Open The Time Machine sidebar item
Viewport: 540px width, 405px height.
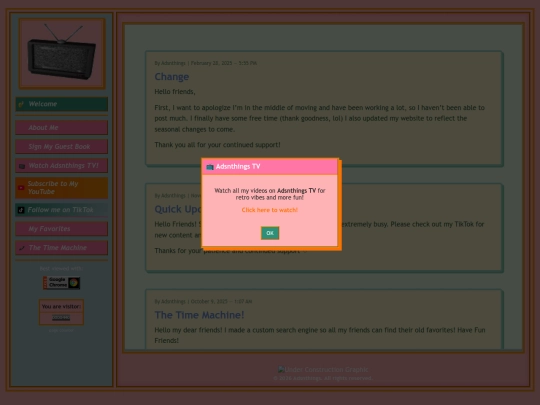[62, 248]
